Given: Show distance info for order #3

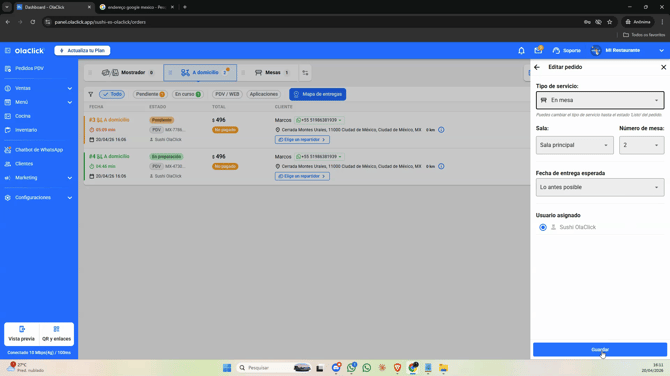Looking at the screenshot, I should pos(441,130).
